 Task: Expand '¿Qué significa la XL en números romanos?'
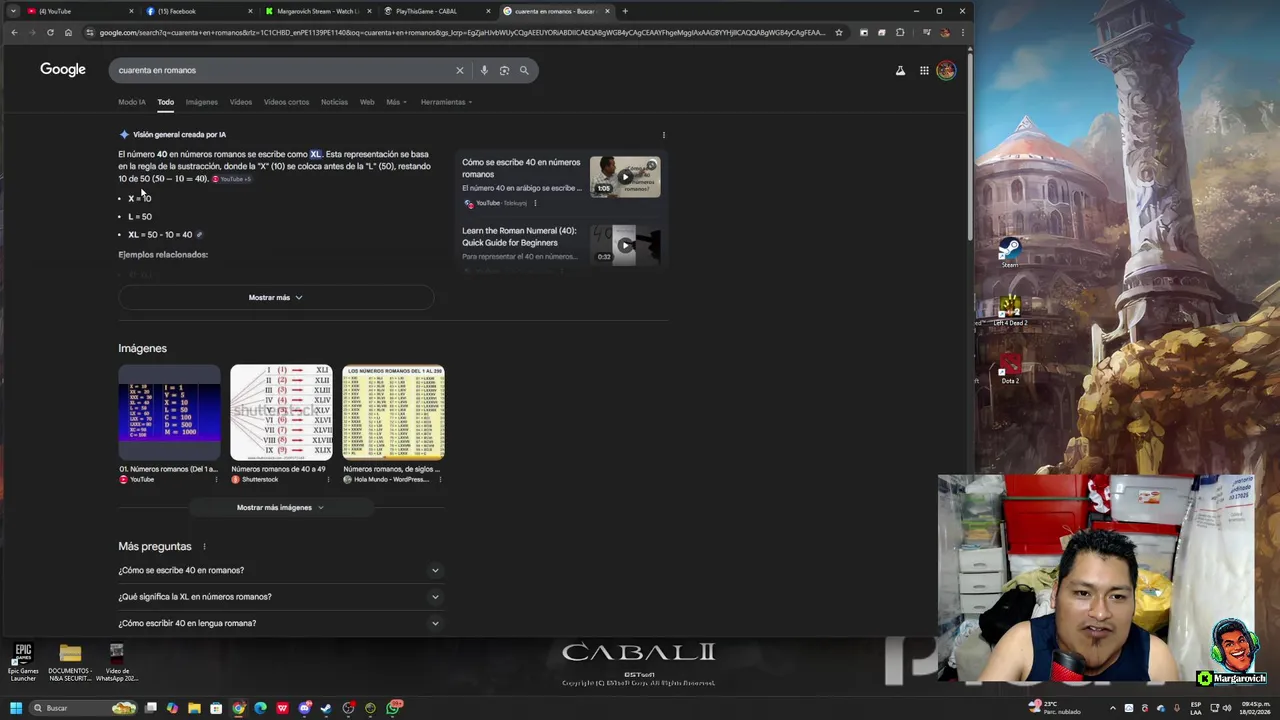tap(279, 597)
